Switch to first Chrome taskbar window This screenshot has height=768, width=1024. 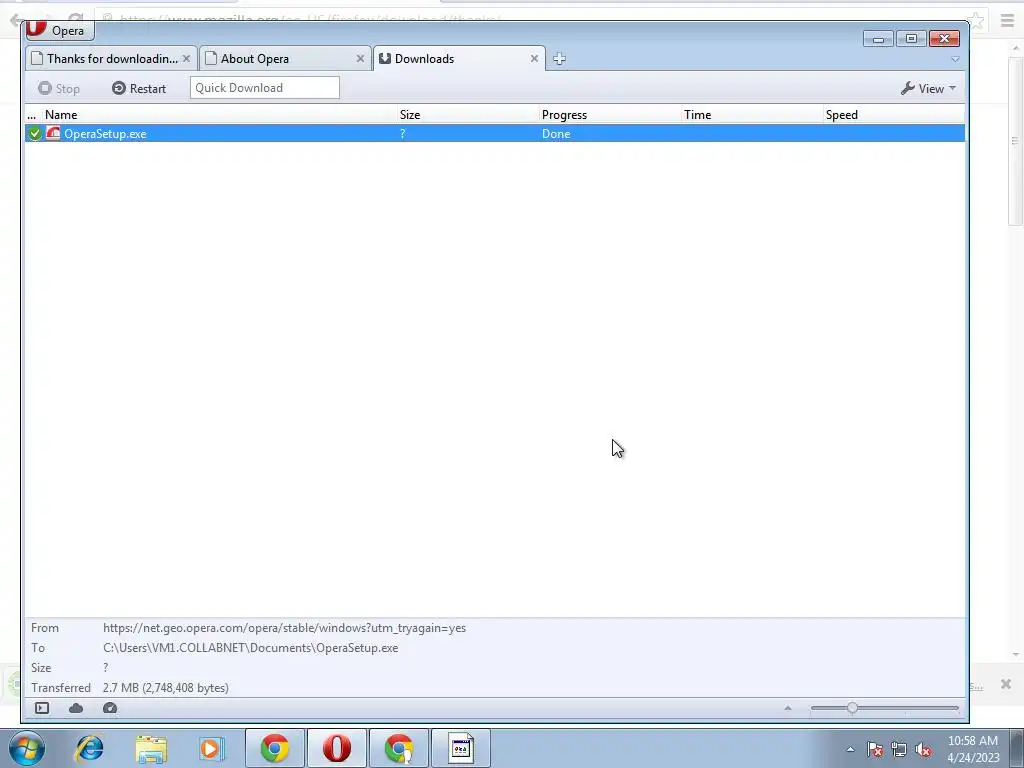[274, 748]
